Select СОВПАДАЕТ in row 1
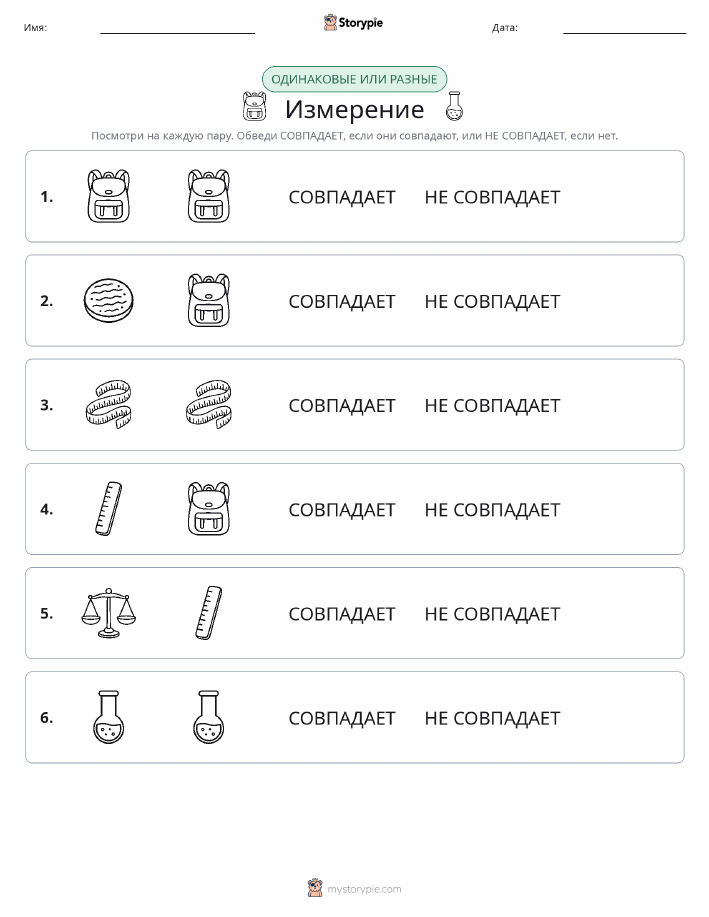This screenshot has width=709, height=917. point(342,198)
